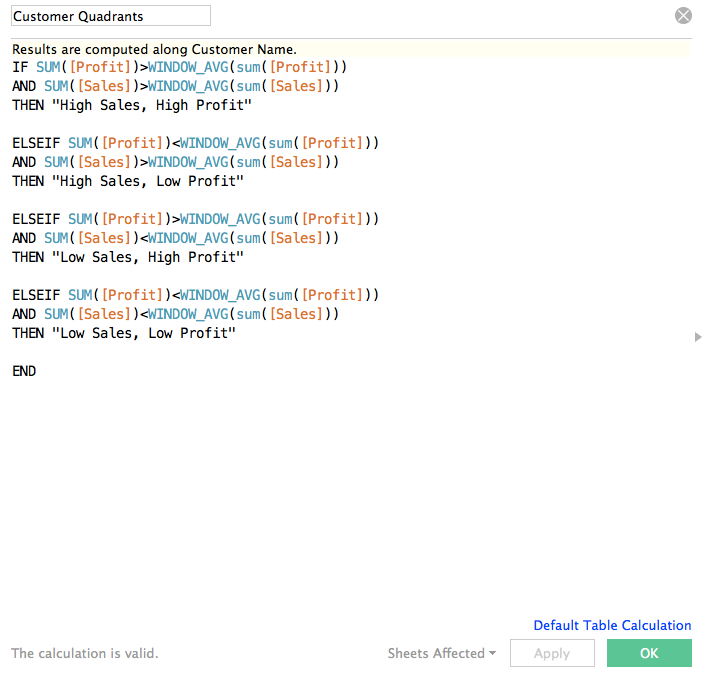This screenshot has height=680, width=702.
Task: Click the END keyword in the formula
Action: tap(24, 371)
